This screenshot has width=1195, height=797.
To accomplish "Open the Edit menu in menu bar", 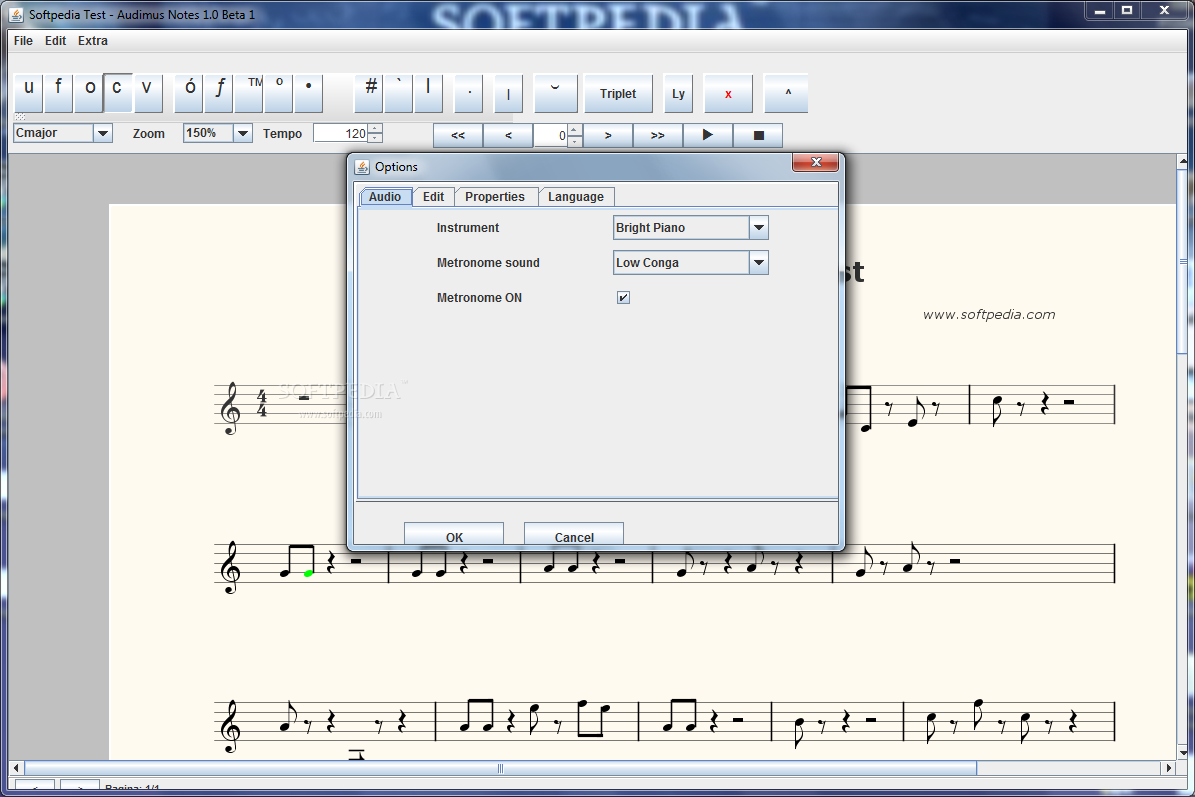I will (x=56, y=40).
